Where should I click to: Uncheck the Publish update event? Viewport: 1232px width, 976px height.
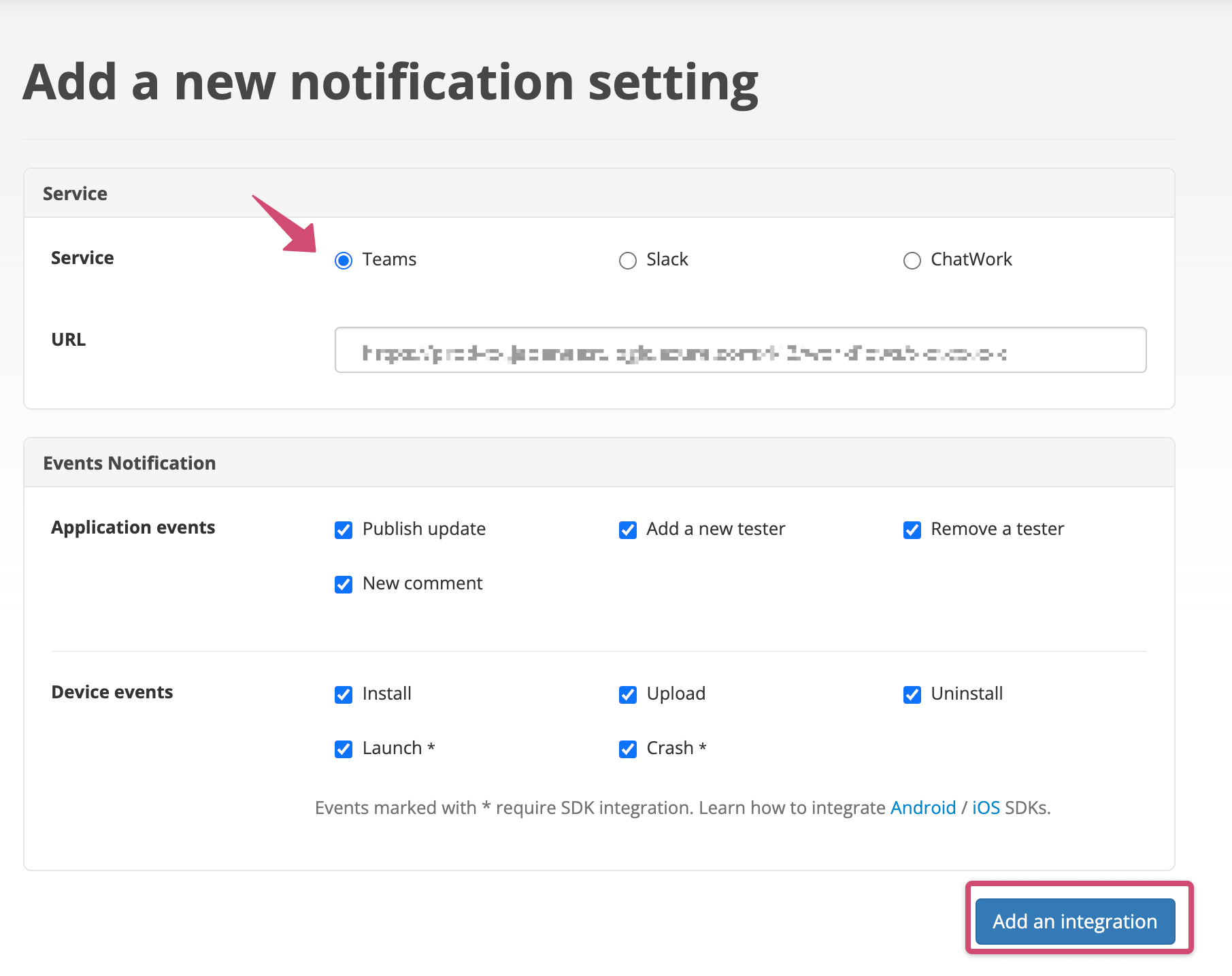(344, 530)
